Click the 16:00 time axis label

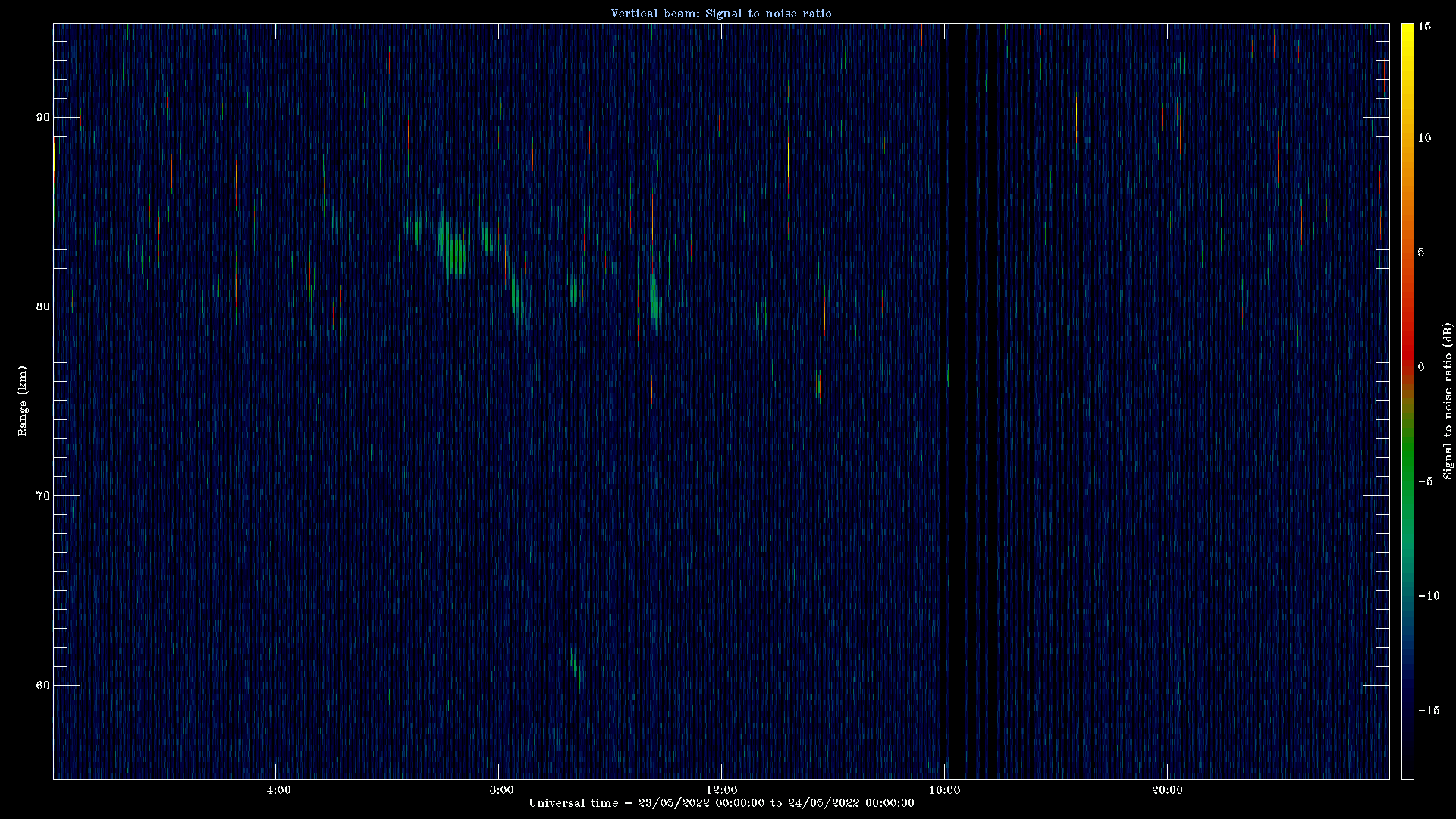pyautogui.click(x=944, y=790)
